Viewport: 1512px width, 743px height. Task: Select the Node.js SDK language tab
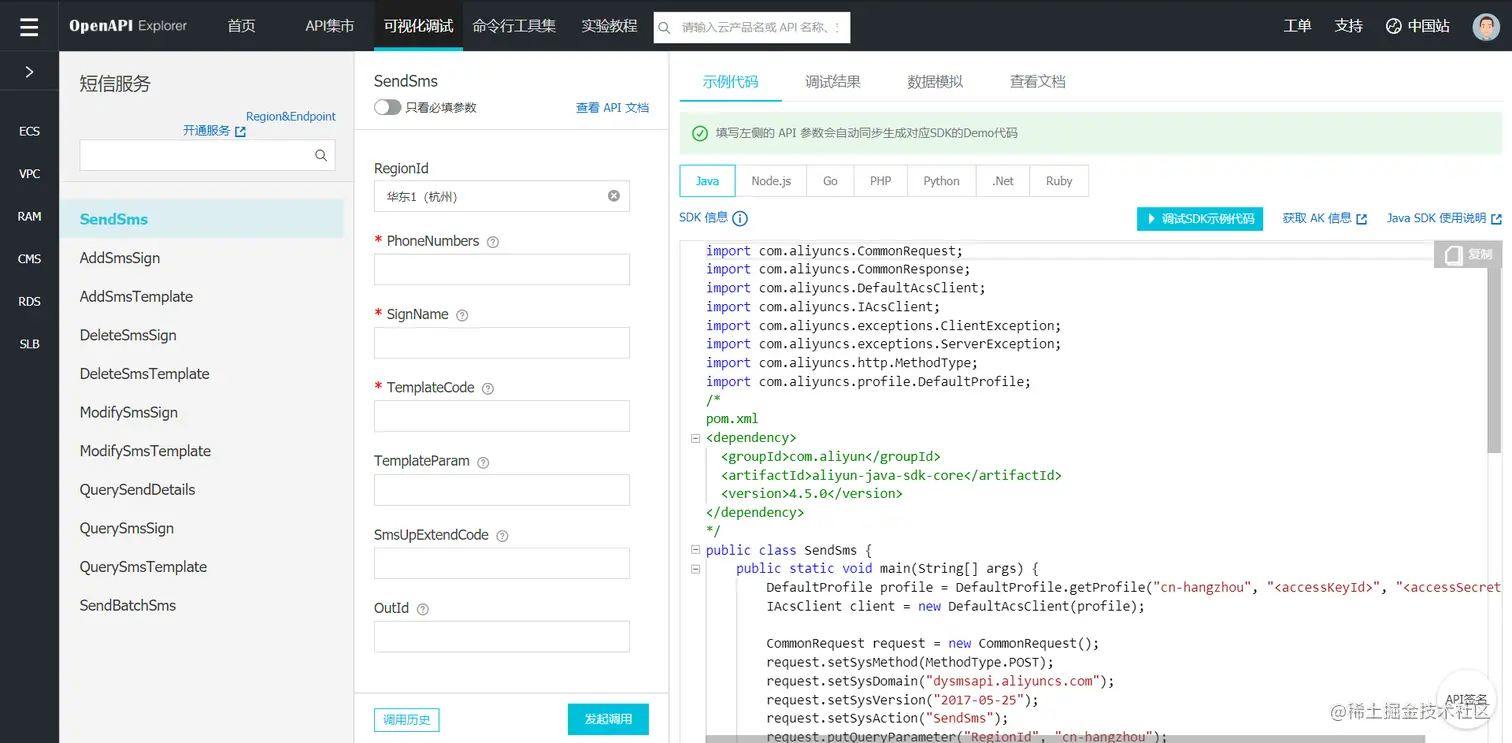[771, 181]
